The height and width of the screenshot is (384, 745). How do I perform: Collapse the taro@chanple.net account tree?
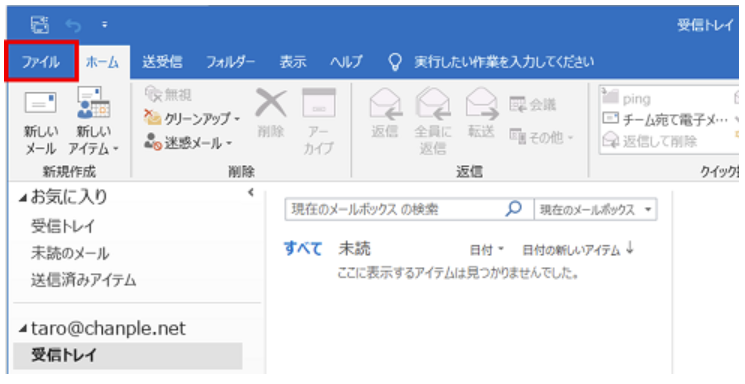point(23,328)
